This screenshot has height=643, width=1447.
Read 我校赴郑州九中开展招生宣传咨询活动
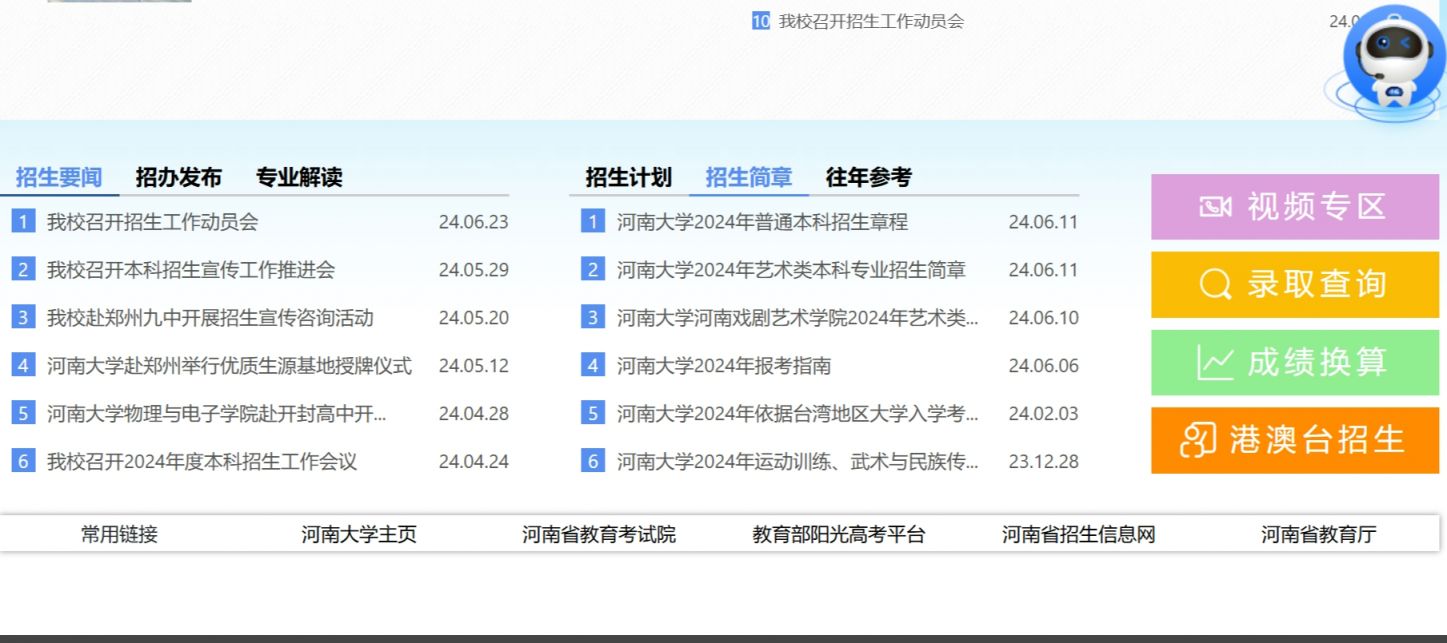click(x=210, y=318)
